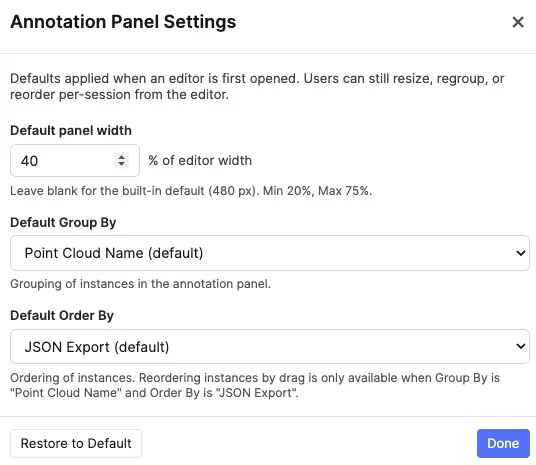Click the 'Defaults applied when an editor' description
536x465 pixels.
pos(257,86)
